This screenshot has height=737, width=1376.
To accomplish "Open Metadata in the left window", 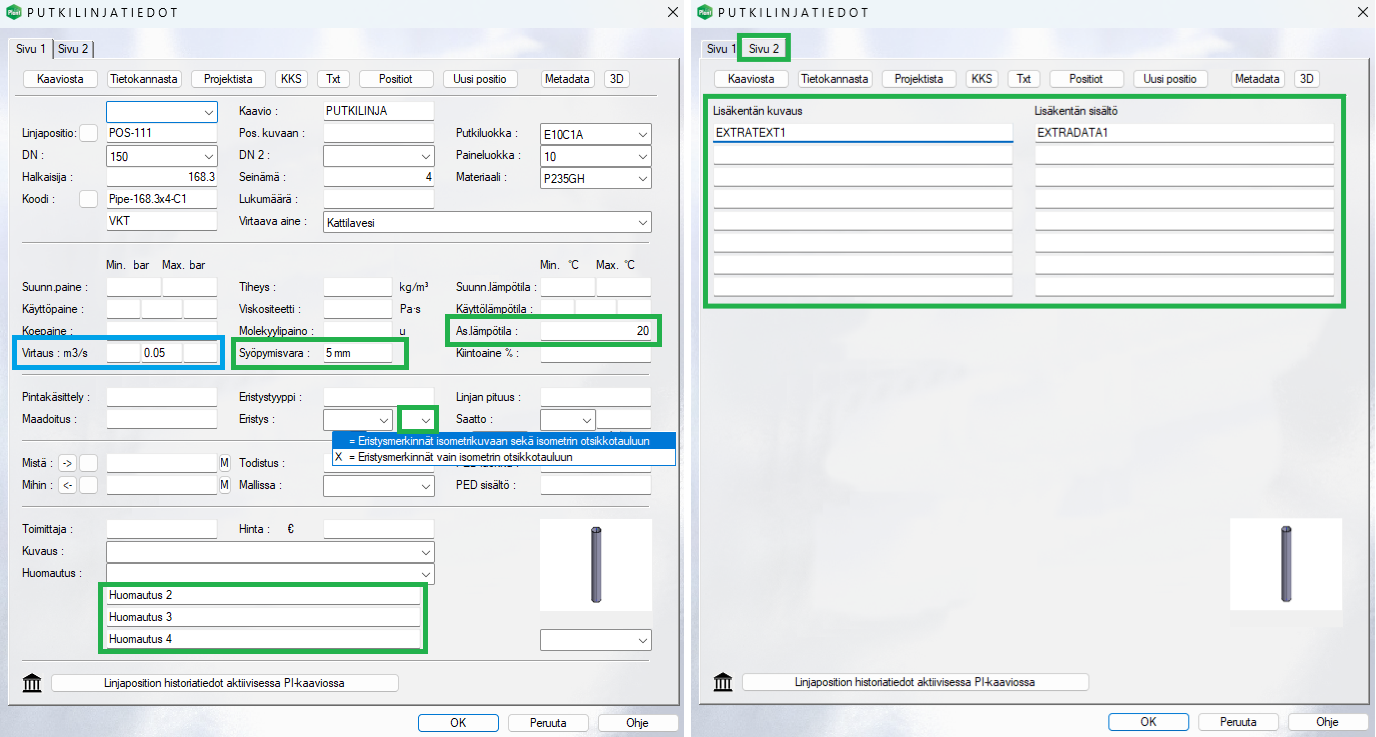I will tap(567, 79).
